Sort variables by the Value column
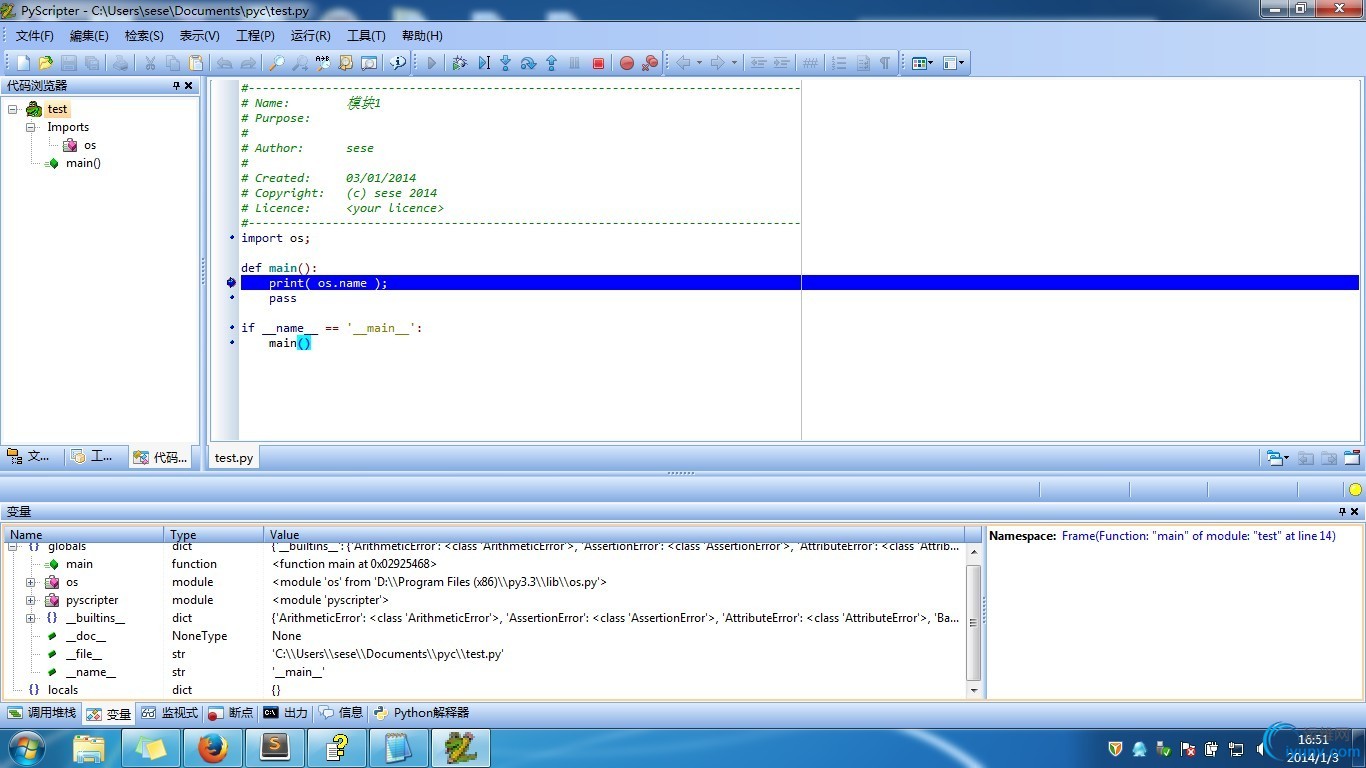Image resolution: width=1366 pixels, height=768 pixels. (x=614, y=535)
